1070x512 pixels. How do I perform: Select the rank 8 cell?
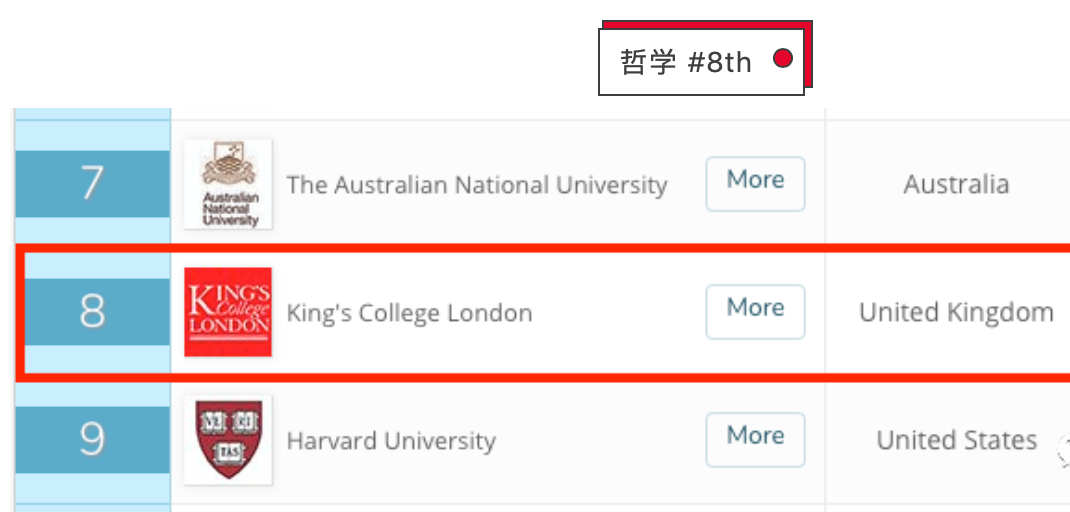(x=92, y=312)
